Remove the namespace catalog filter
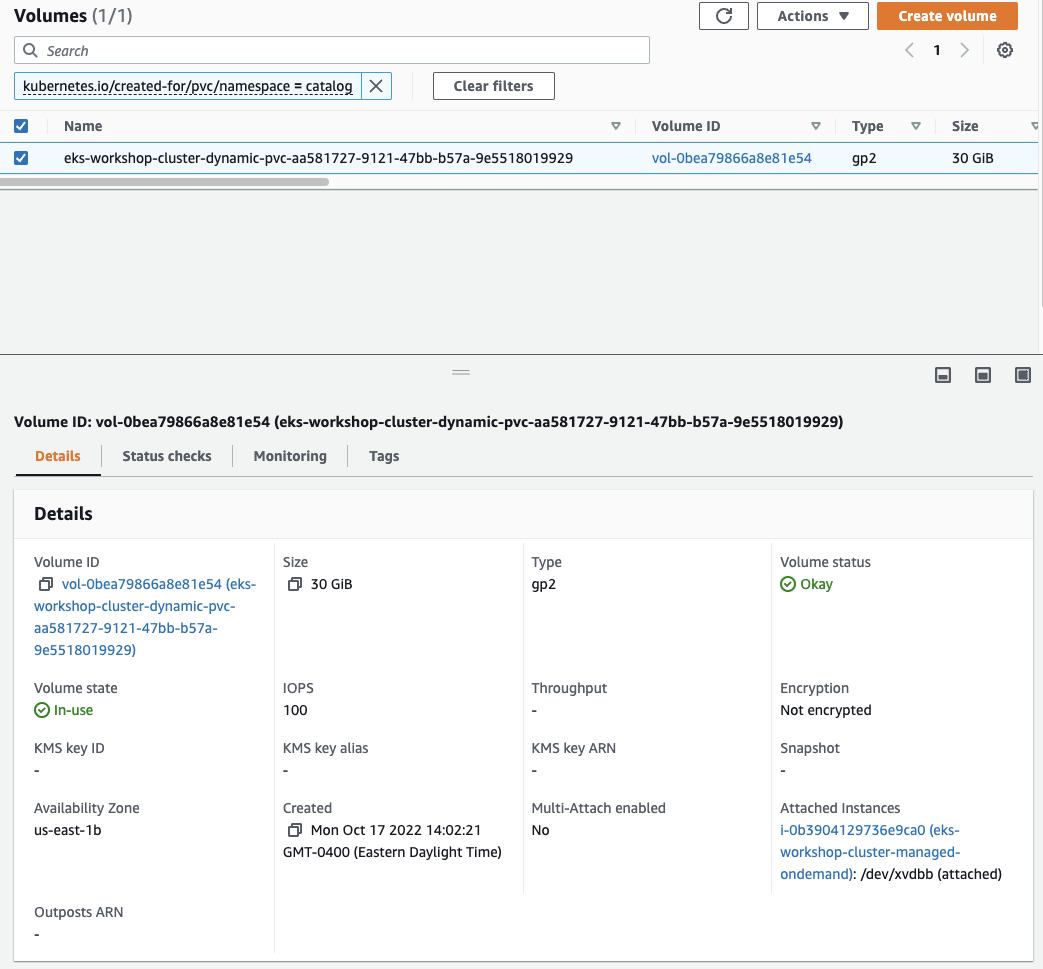Viewport: 1043px width, 969px height. coord(375,86)
